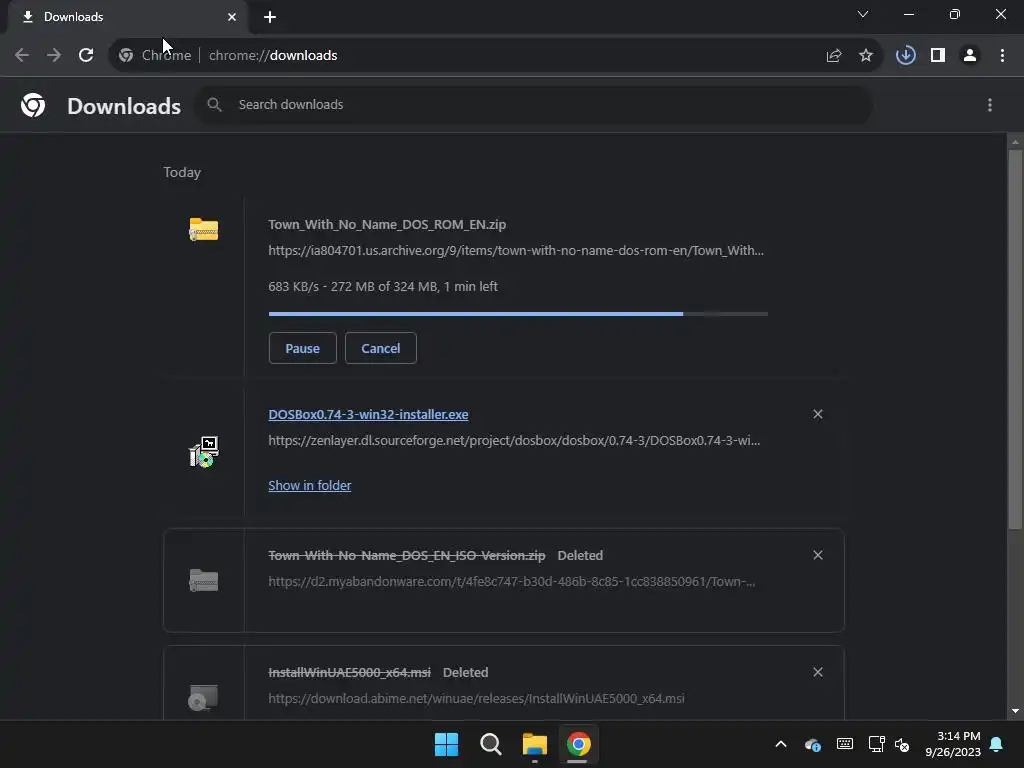Click the deleted ISO Version zip icon
This screenshot has width=1024, height=768.
[x=204, y=580]
